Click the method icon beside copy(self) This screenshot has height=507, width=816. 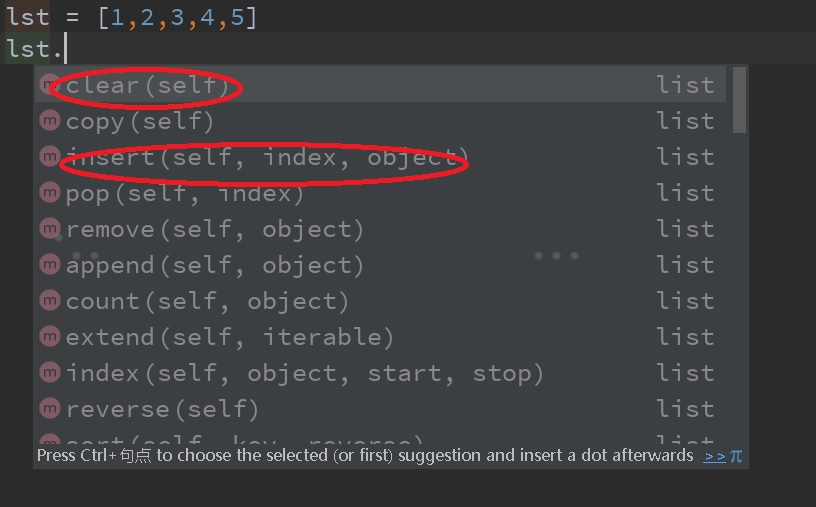point(49,121)
